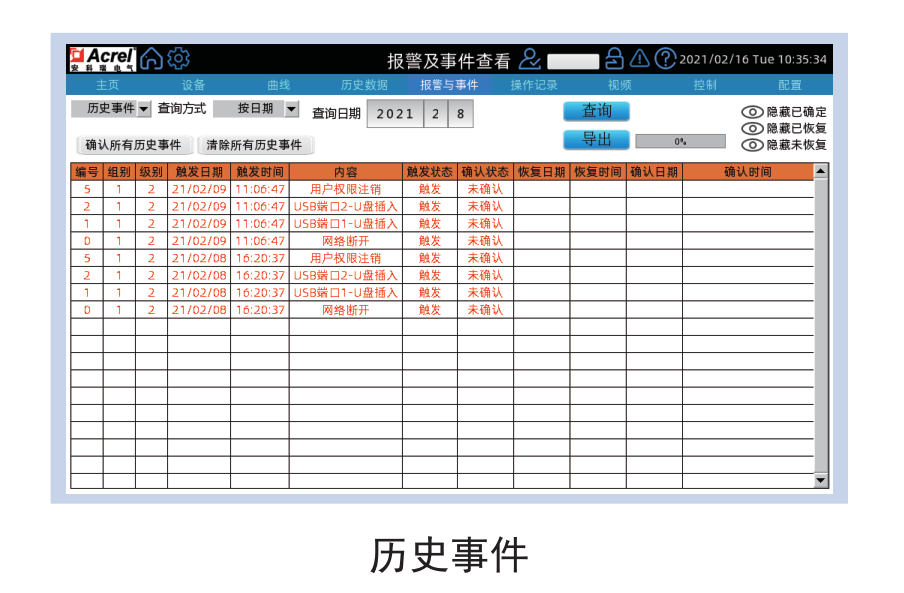Select the year field showing 2021
Screen dimensions: 904x593
click(x=395, y=114)
